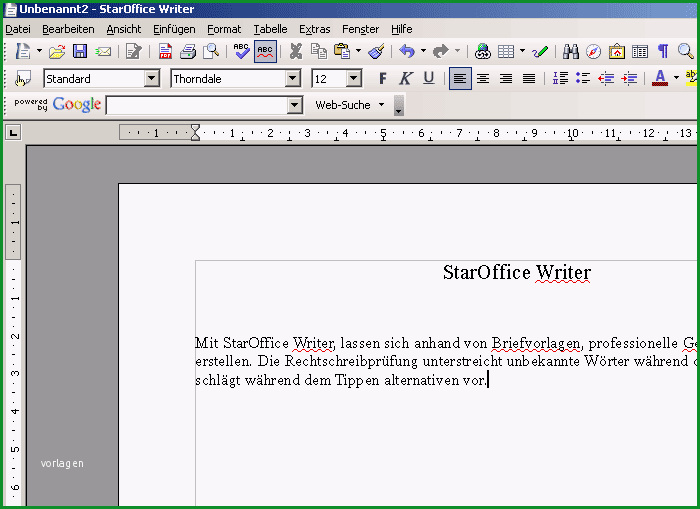This screenshot has height=509, width=700.
Task: Center text alignment button
Action: click(x=483, y=79)
